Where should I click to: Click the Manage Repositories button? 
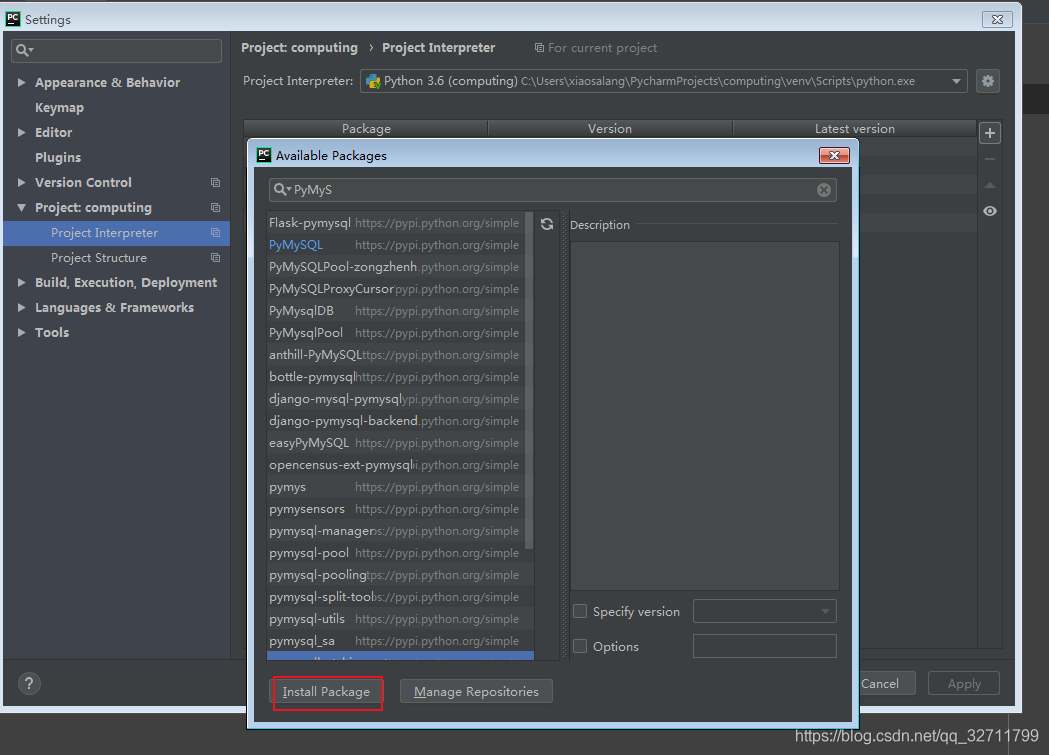tap(476, 691)
